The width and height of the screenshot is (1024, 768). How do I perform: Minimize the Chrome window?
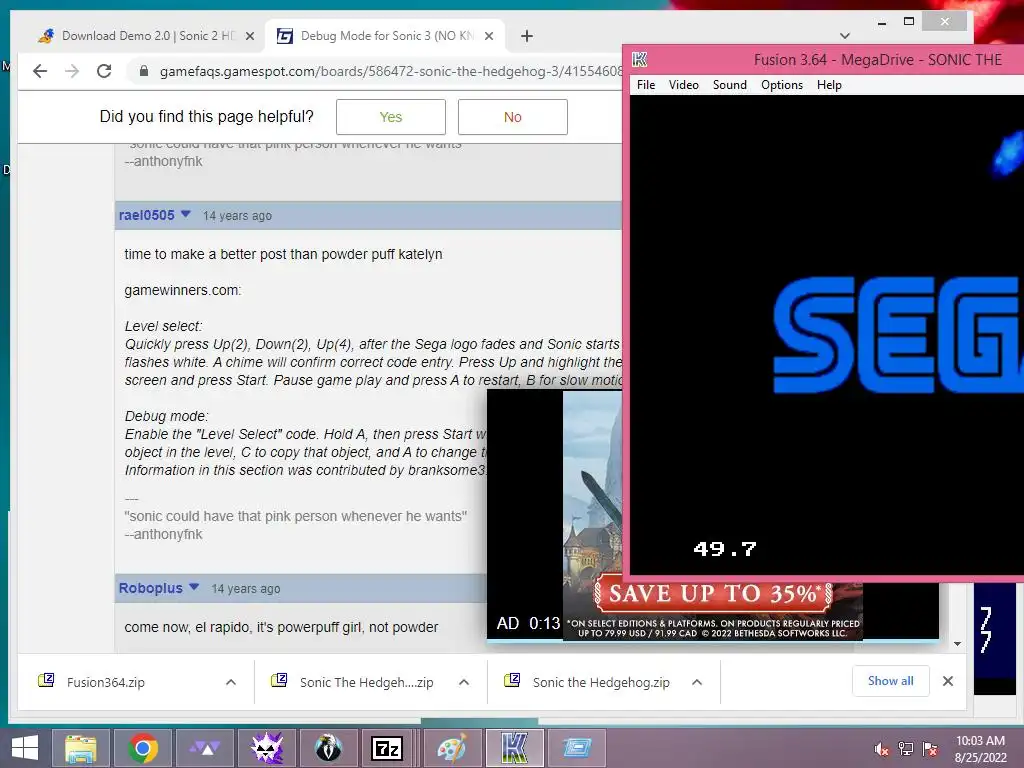(x=882, y=22)
